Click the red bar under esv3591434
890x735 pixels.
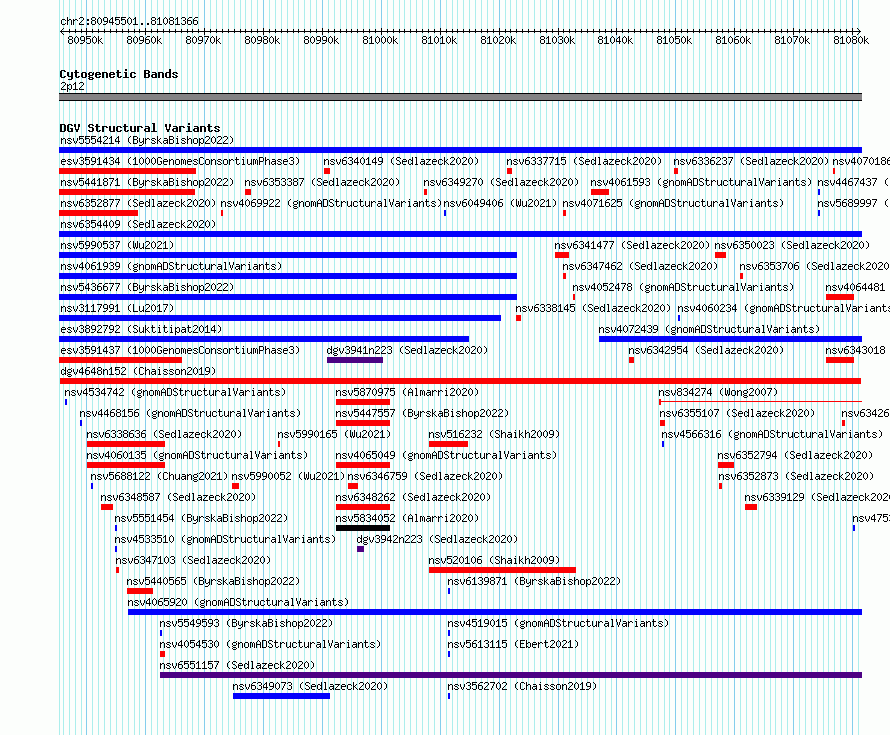127,171
